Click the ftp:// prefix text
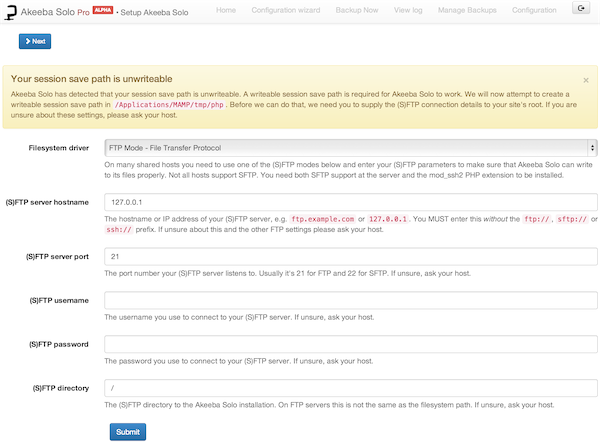 pyautogui.click(x=537, y=219)
